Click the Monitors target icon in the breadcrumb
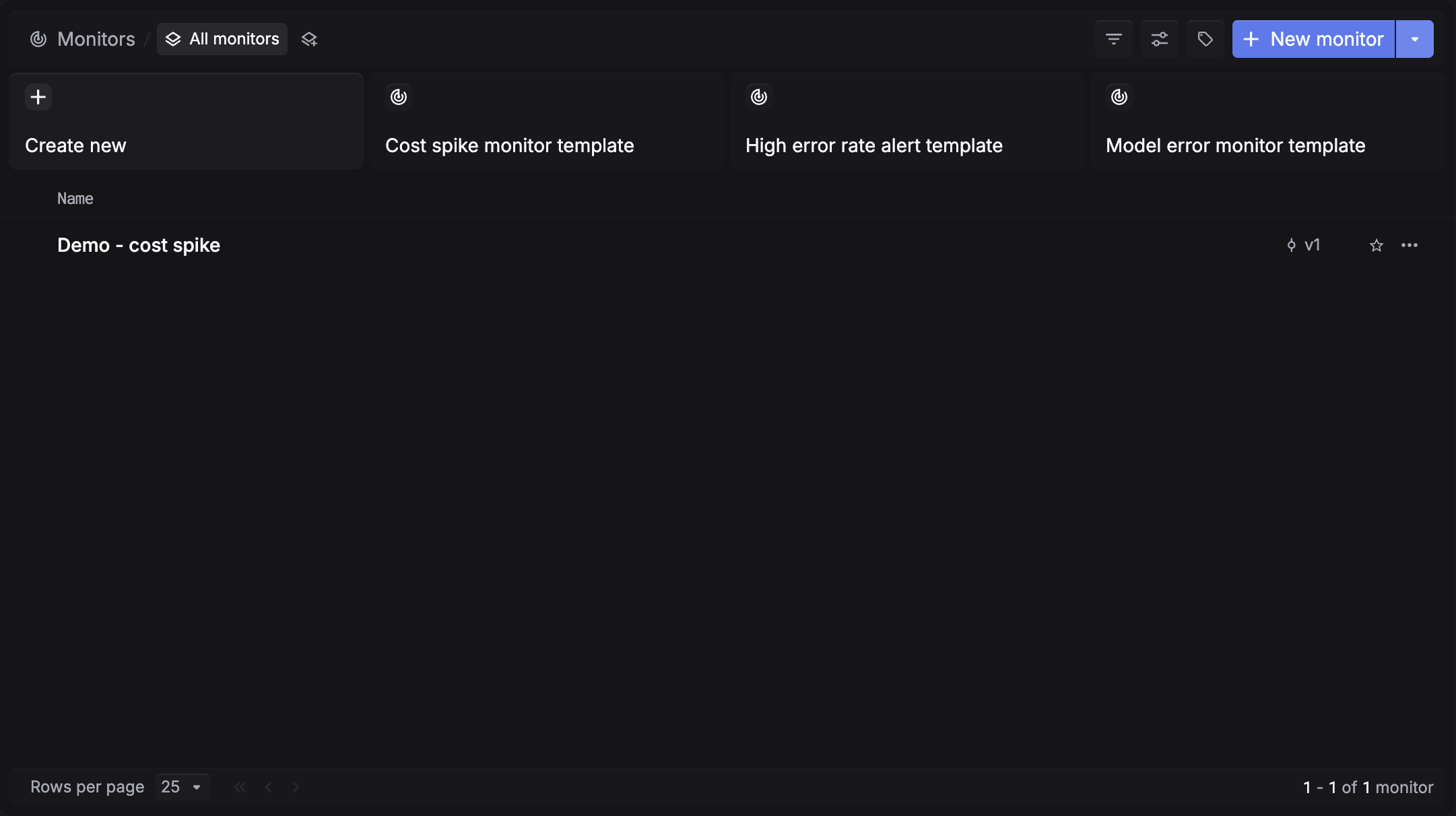Screen dimensions: 1456x816 click(x=38, y=38)
